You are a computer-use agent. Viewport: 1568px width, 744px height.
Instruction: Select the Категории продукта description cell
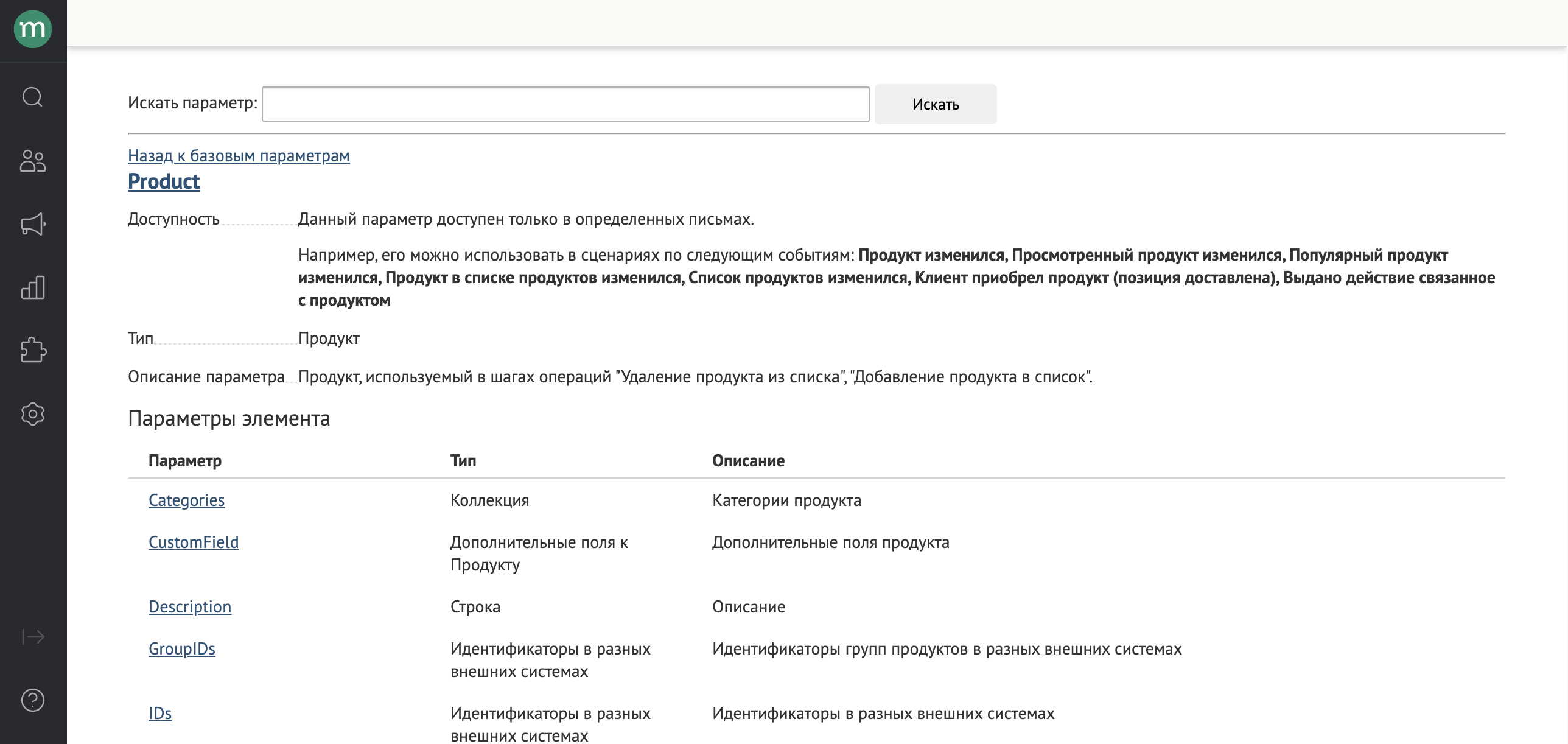(x=786, y=500)
